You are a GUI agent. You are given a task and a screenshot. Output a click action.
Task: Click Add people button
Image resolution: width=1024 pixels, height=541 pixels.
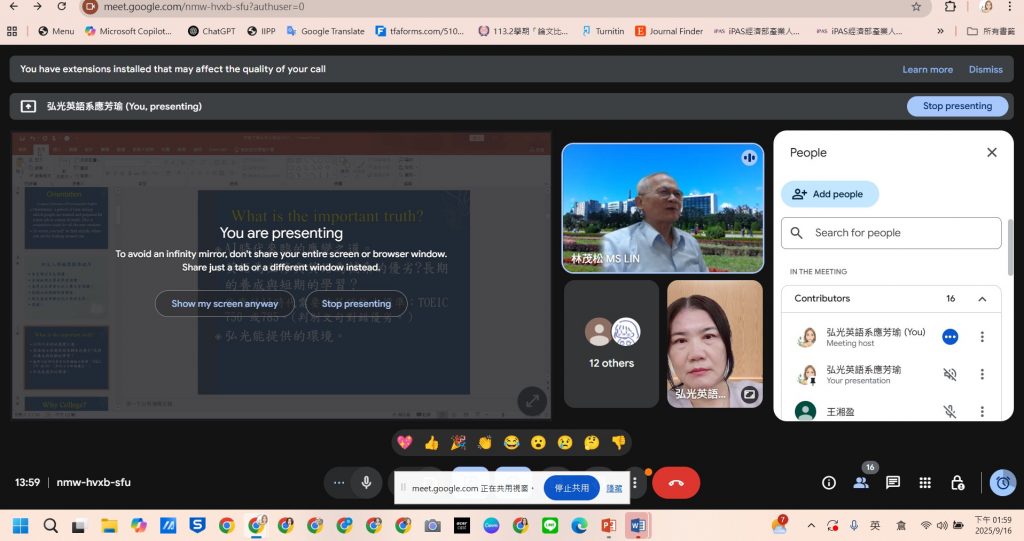[829, 194]
